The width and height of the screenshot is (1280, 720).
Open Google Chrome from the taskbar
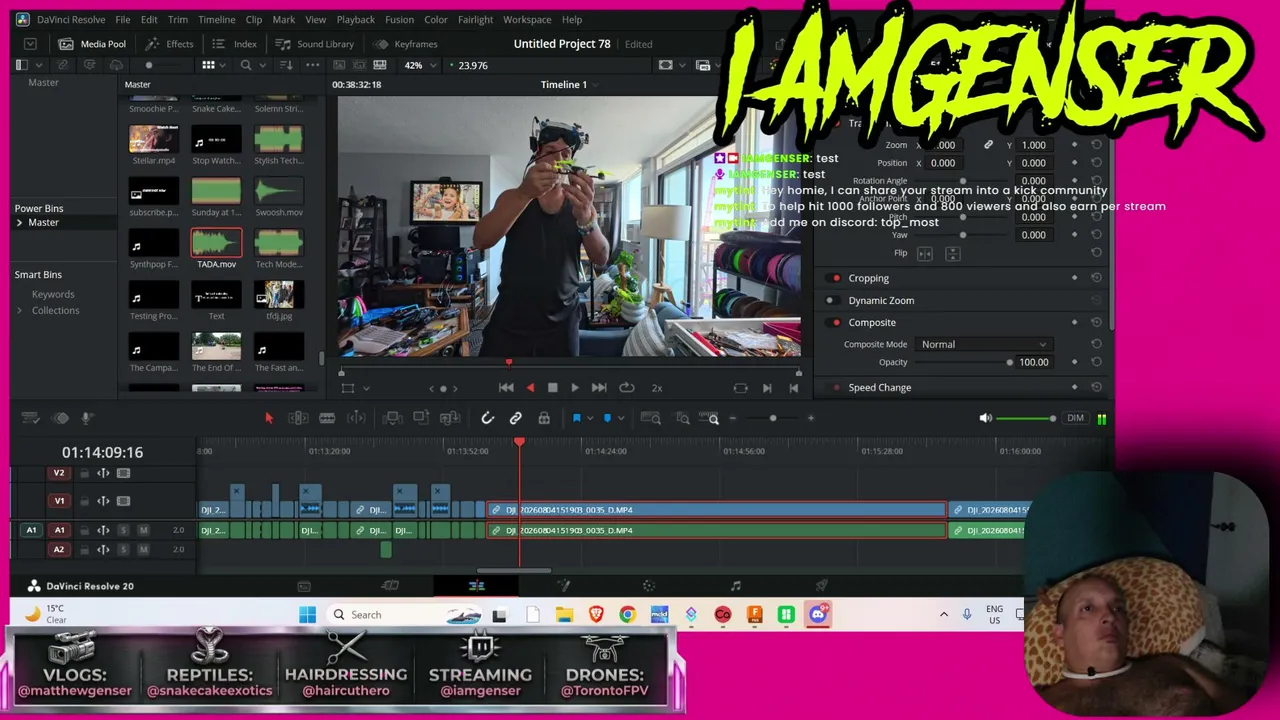pos(627,614)
